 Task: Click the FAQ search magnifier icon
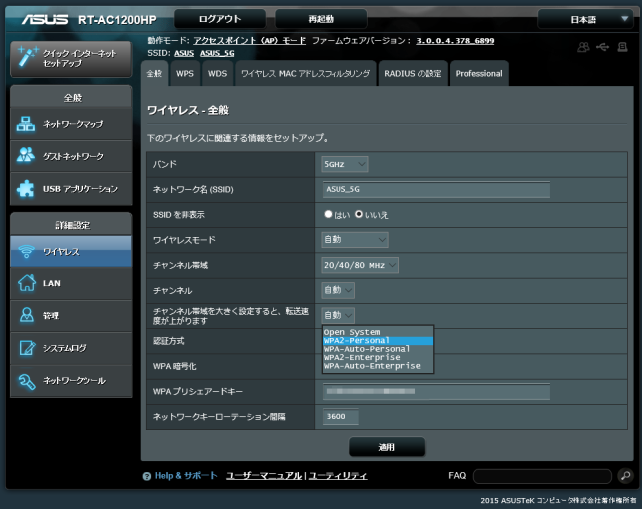click(625, 476)
